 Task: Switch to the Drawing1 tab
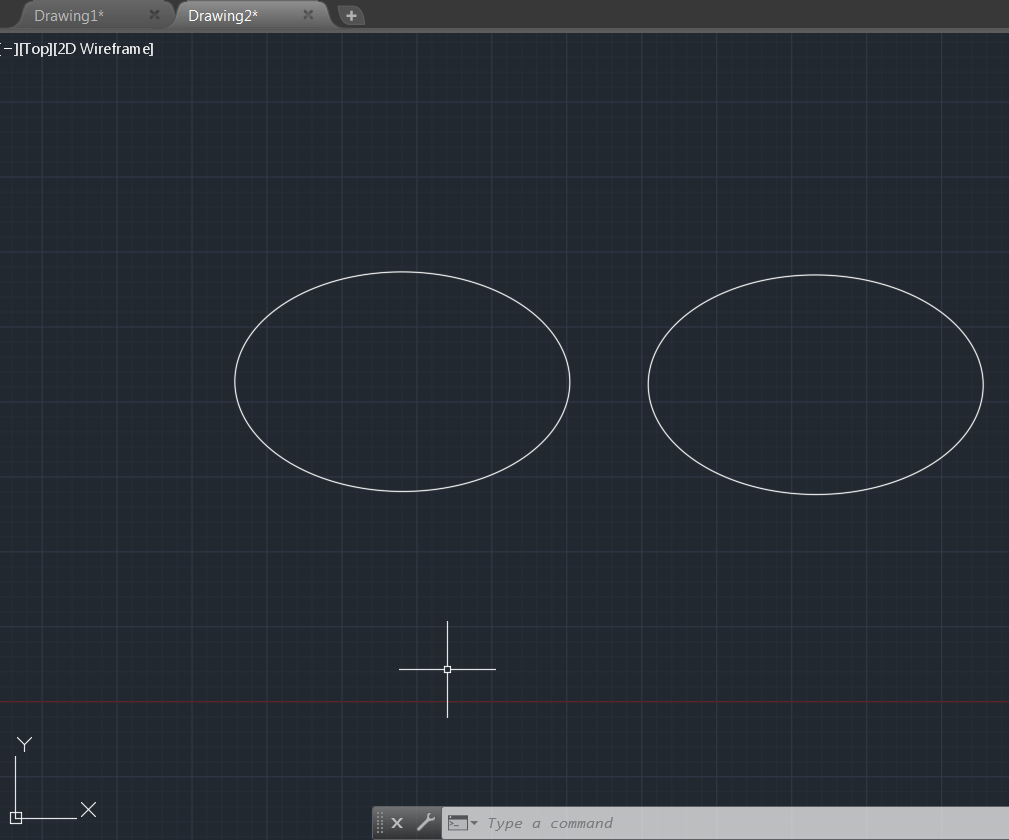pos(70,15)
